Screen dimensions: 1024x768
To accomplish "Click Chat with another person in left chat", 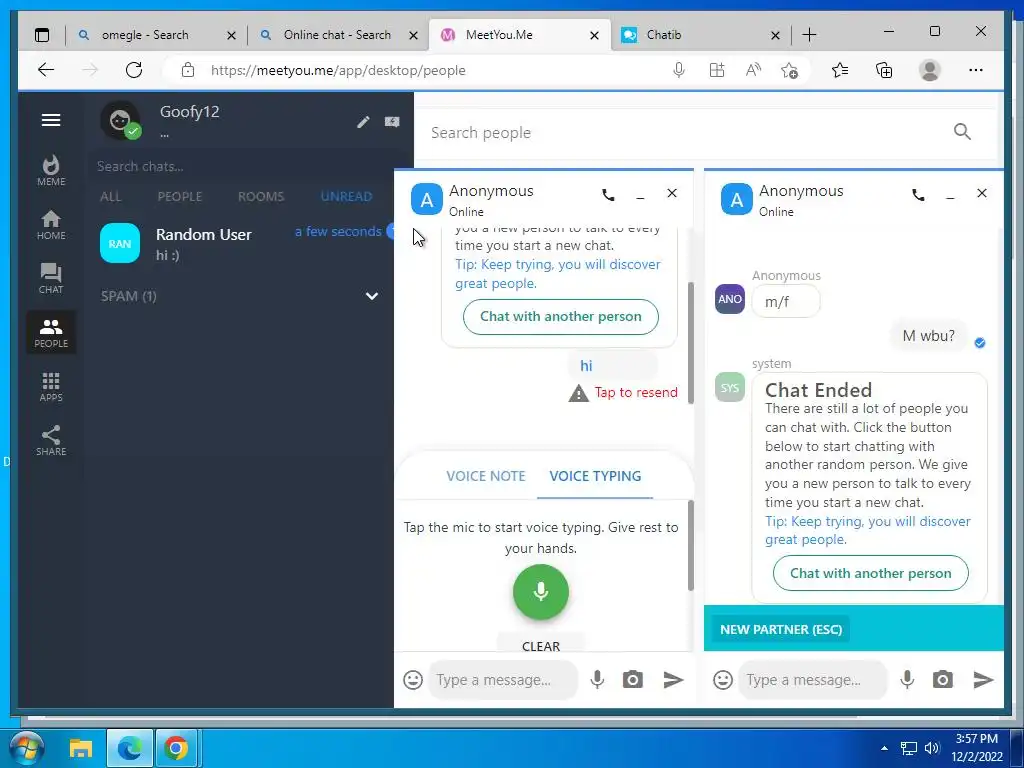I will [x=561, y=317].
